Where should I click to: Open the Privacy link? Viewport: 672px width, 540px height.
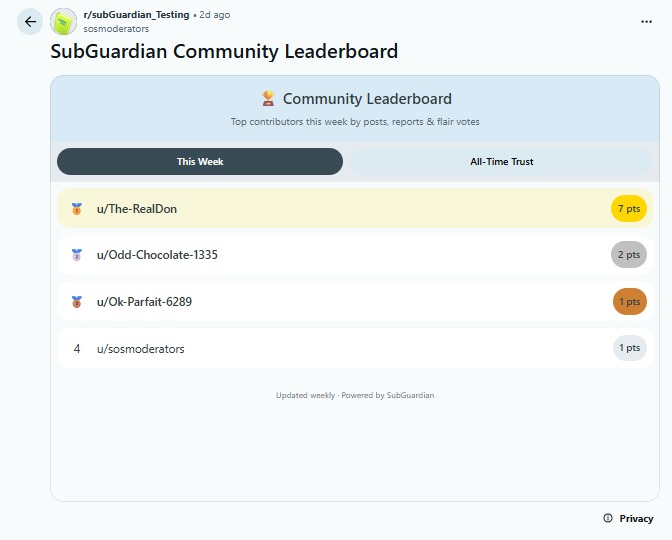636,519
